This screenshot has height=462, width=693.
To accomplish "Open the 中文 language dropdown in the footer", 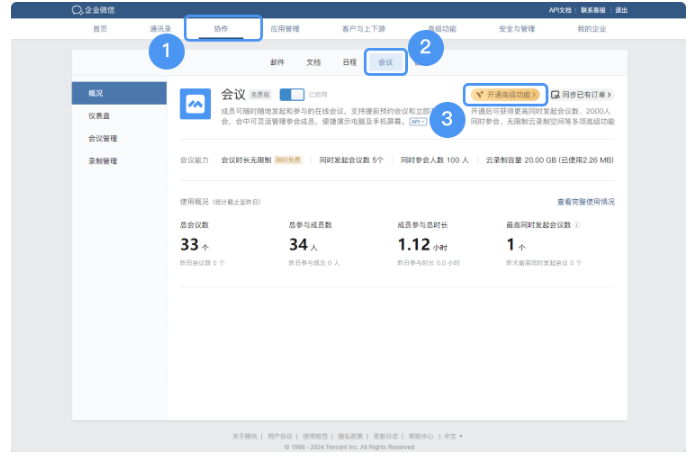I will (453, 436).
